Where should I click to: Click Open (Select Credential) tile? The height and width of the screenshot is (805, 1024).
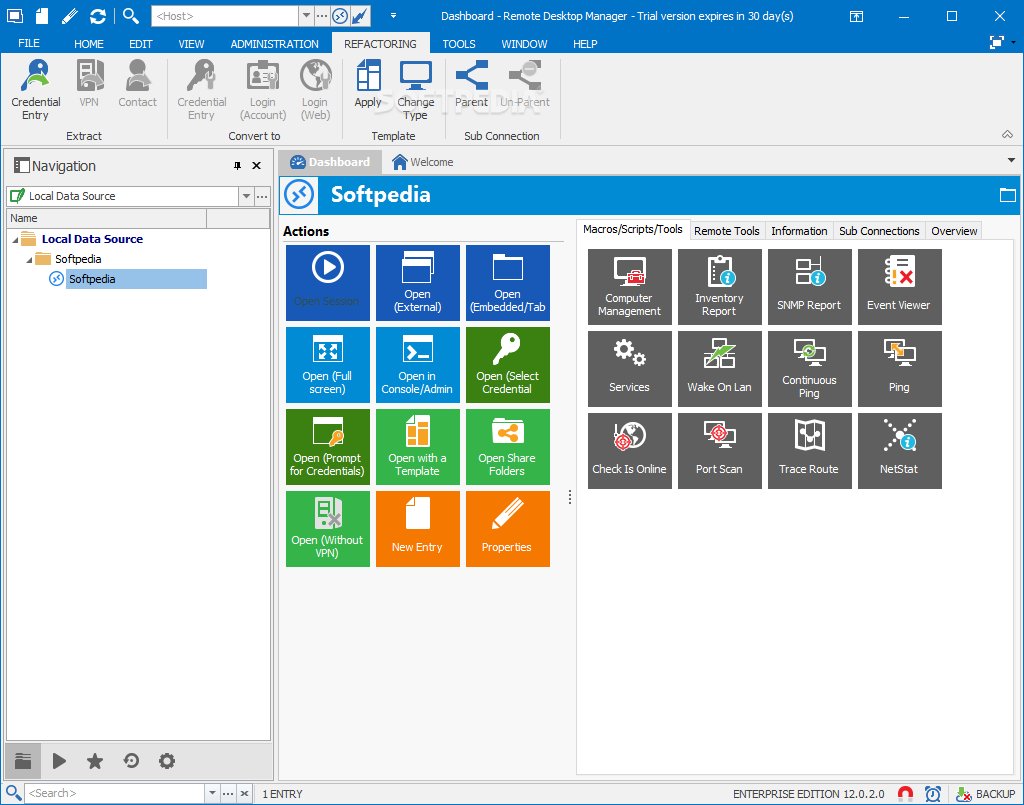click(508, 365)
